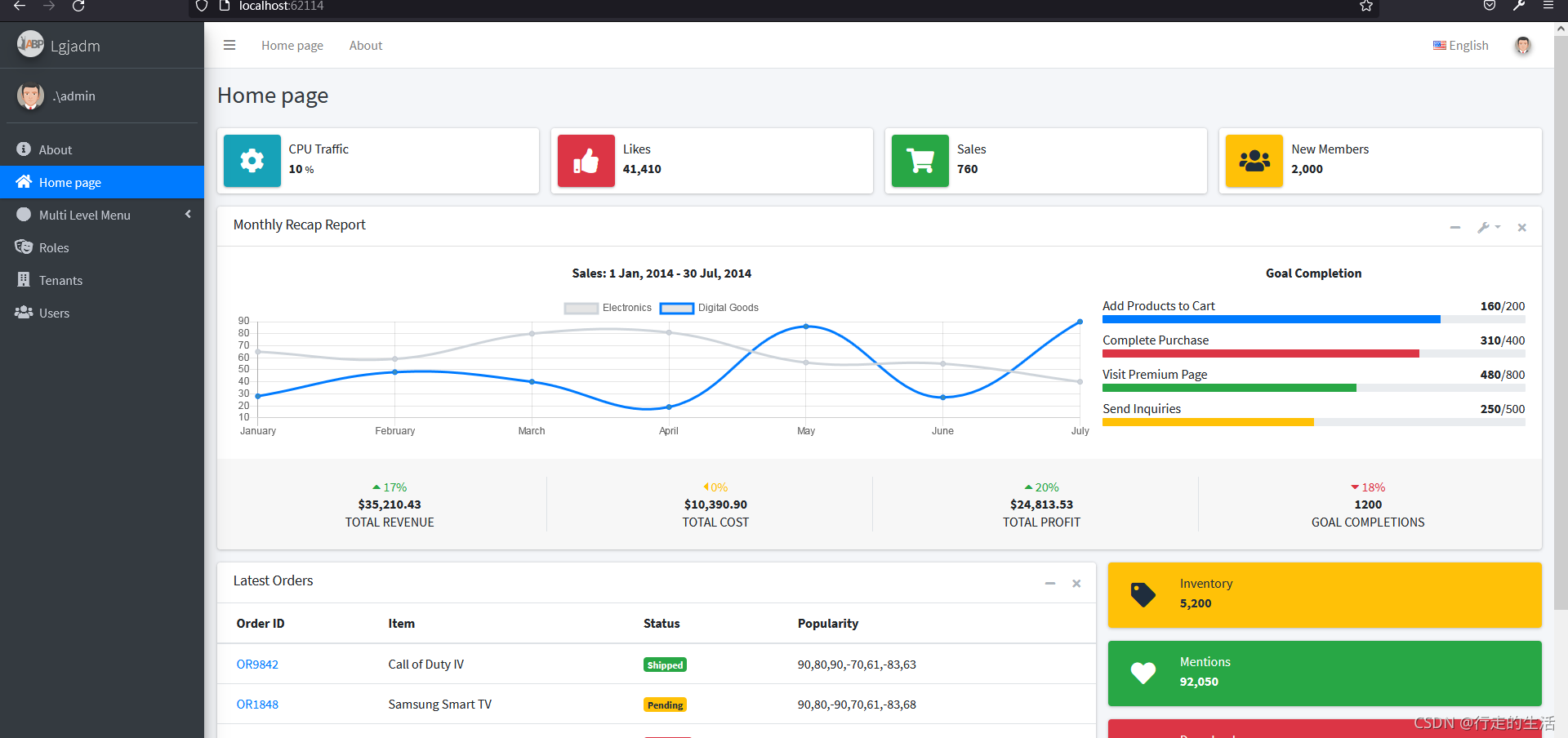Viewport: 1568px width, 738px height.
Task: Click the browser shield icon in address bar
Action: pos(202,6)
